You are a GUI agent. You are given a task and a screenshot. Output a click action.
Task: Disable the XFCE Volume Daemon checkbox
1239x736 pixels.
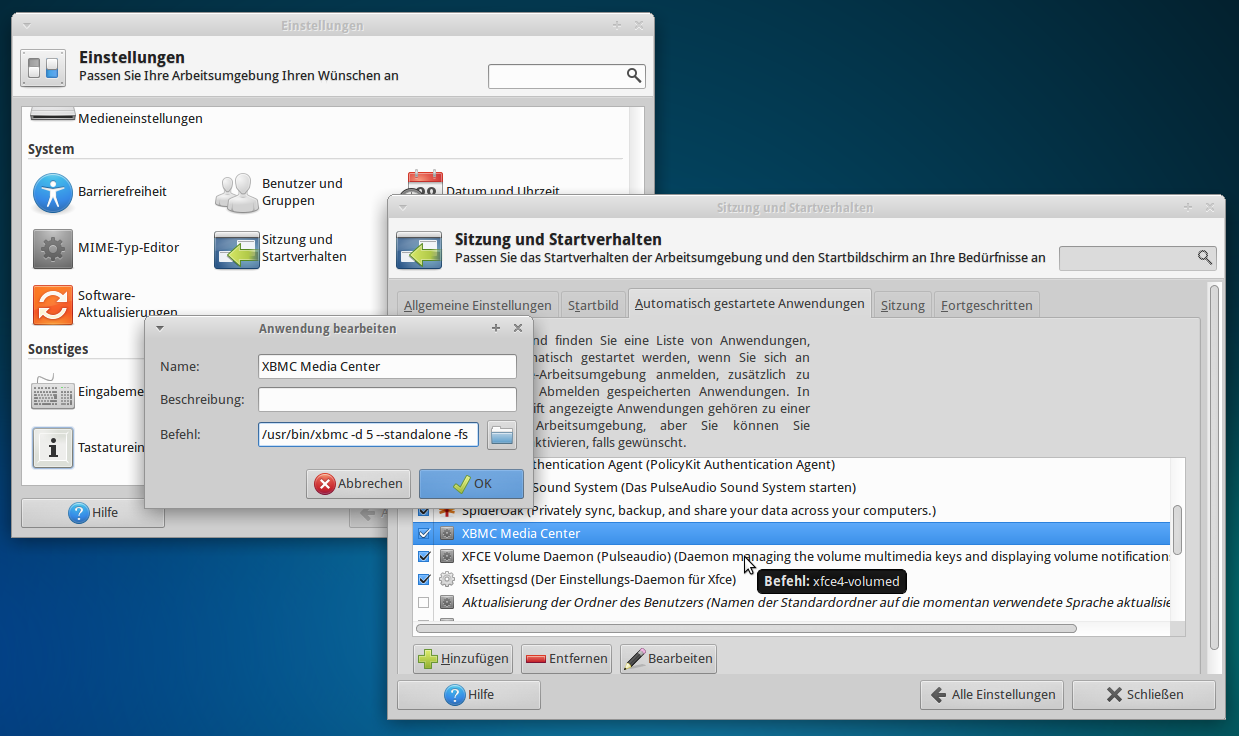pyautogui.click(x=424, y=557)
